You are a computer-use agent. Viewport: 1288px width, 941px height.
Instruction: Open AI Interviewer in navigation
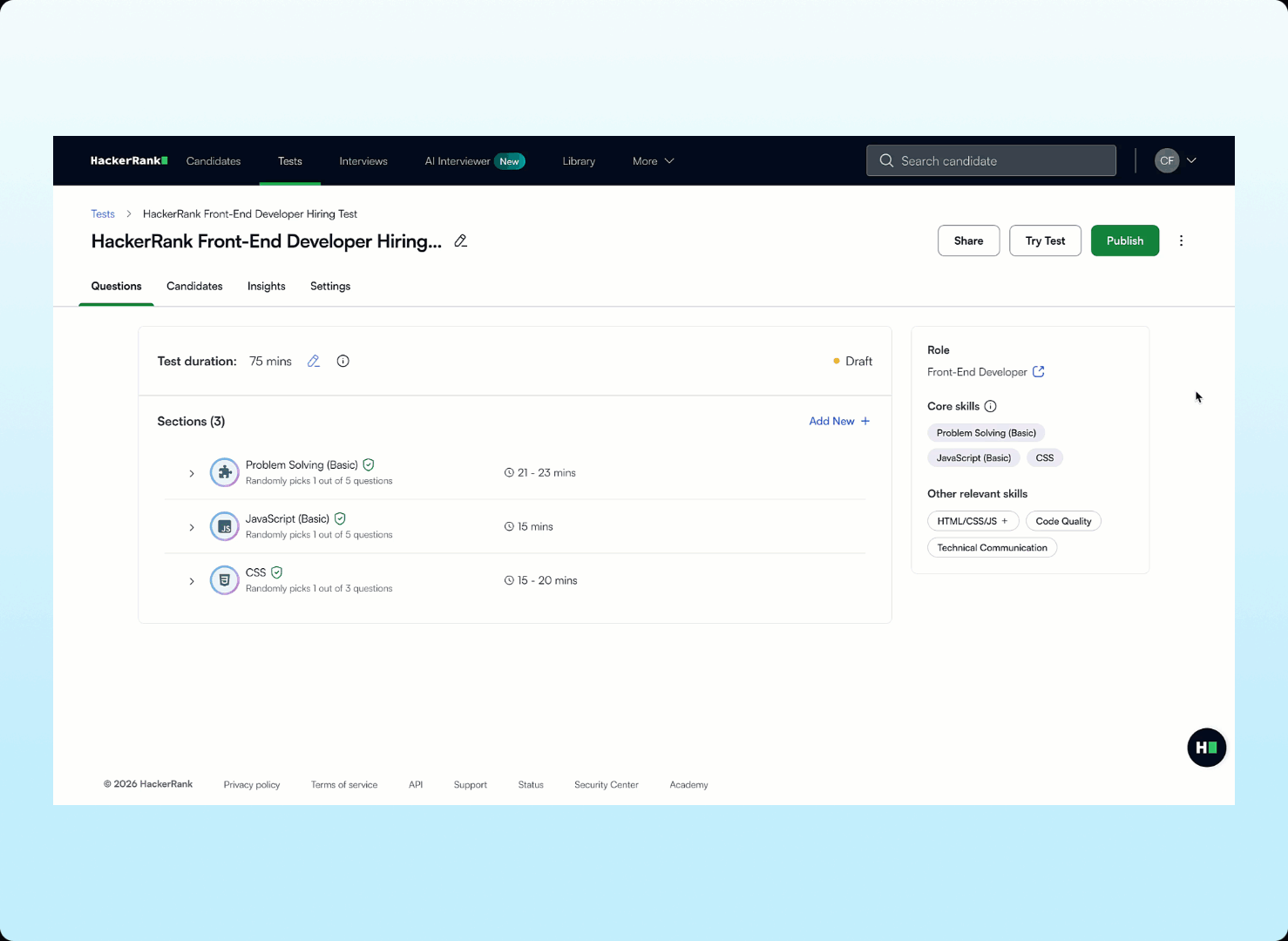click(x=458, y=161)
